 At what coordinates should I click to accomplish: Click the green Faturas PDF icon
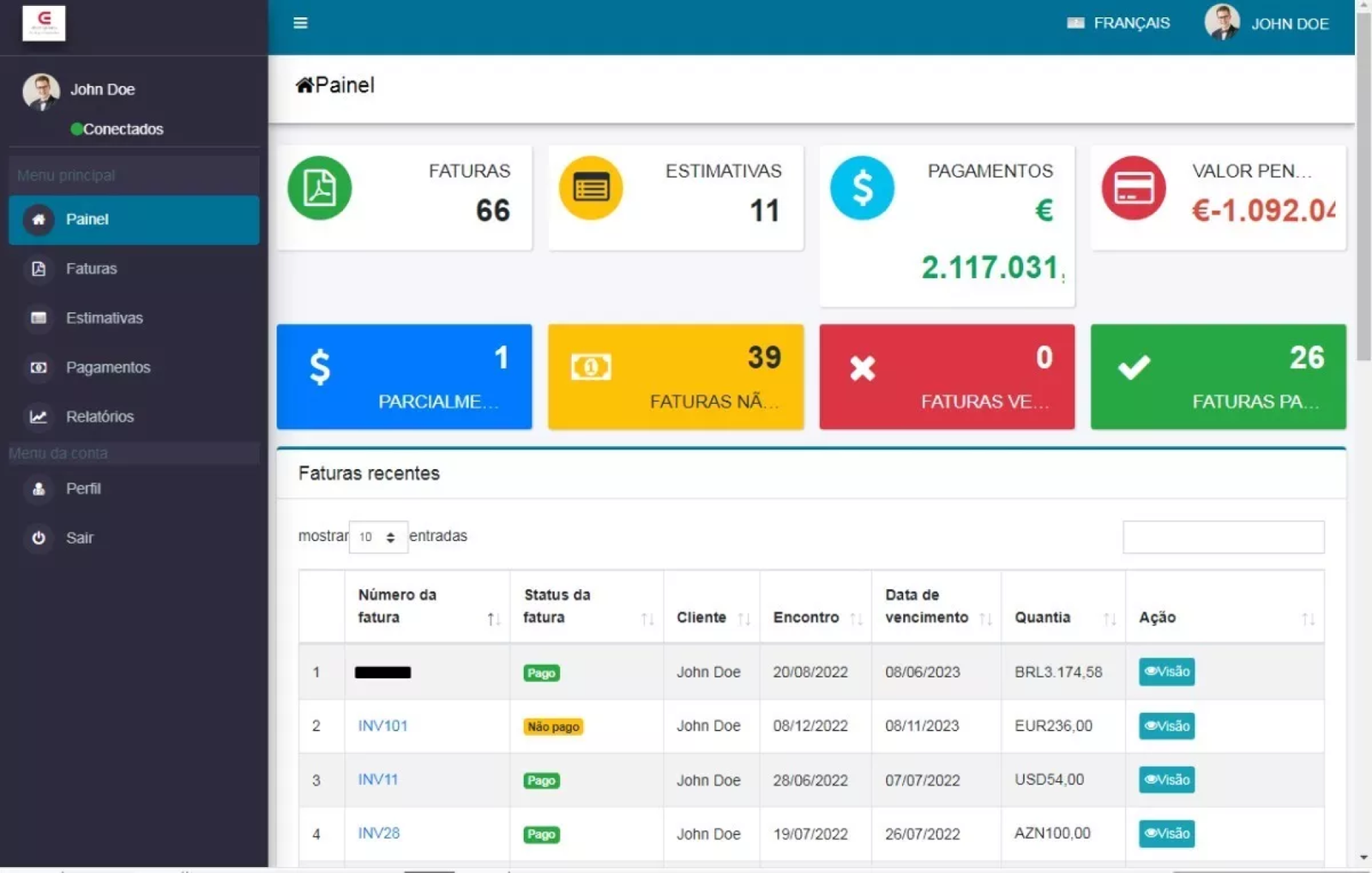click(319, 188)
